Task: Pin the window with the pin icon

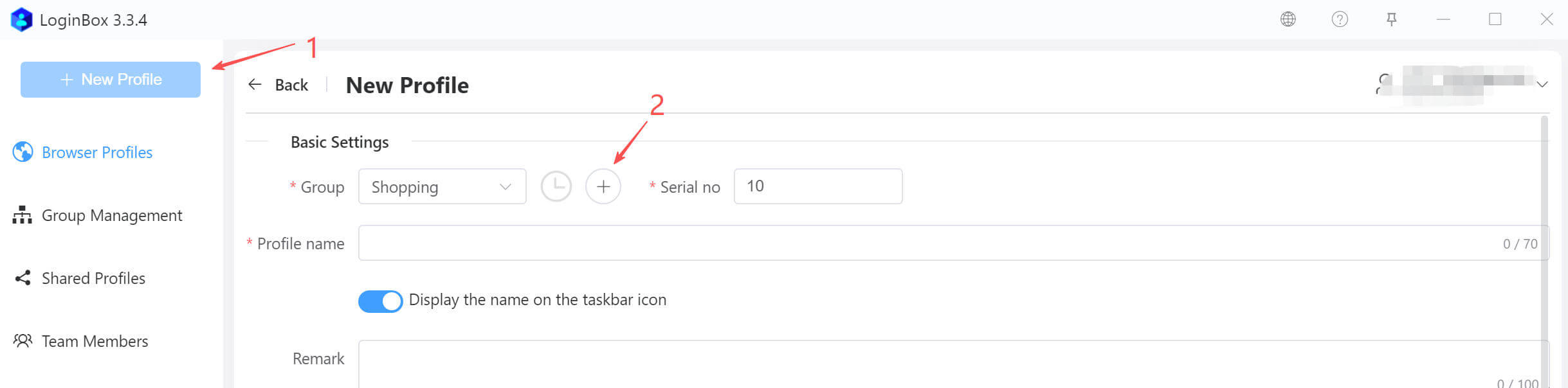Action: point(1391,19)
